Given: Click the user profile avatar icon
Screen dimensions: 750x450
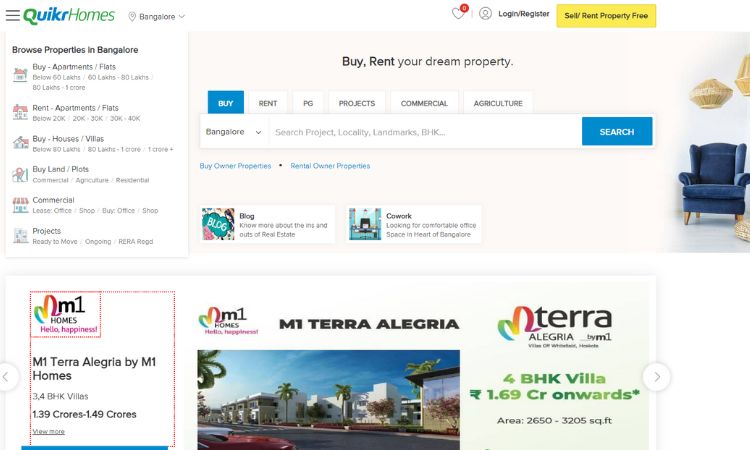Looking at the screenshot, I should [485, 13].
